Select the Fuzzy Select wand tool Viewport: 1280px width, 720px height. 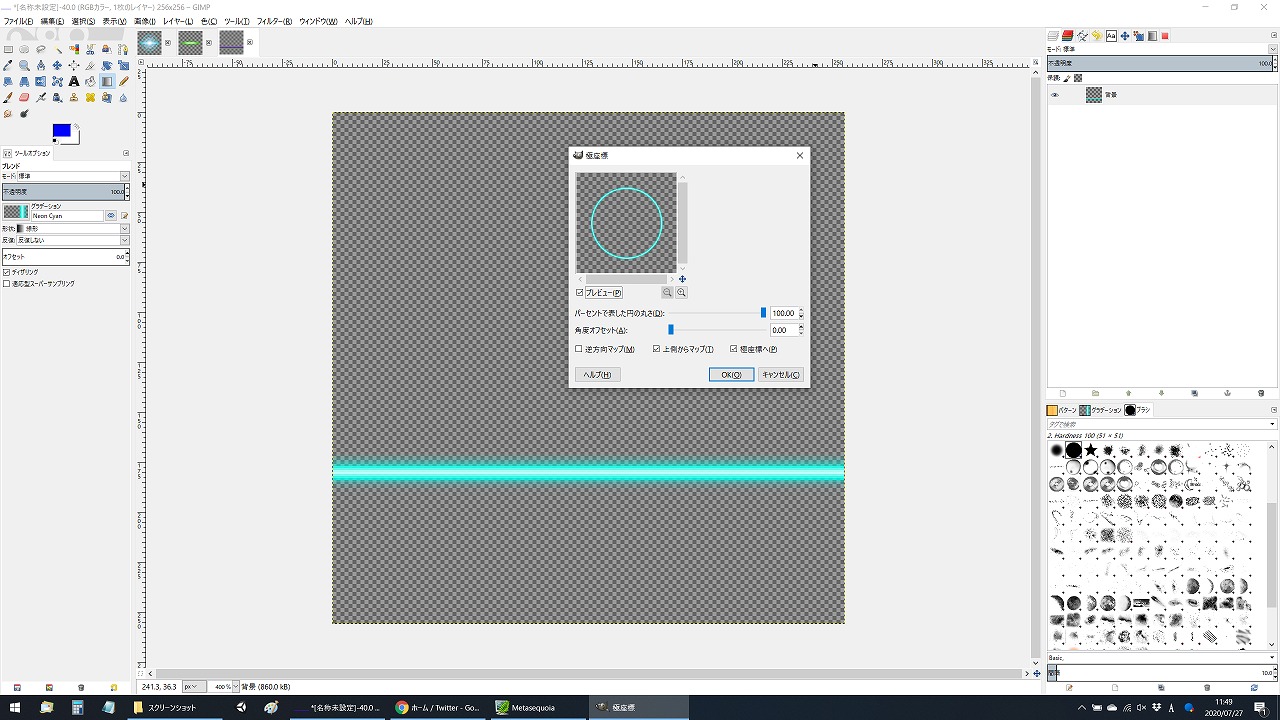57,49
